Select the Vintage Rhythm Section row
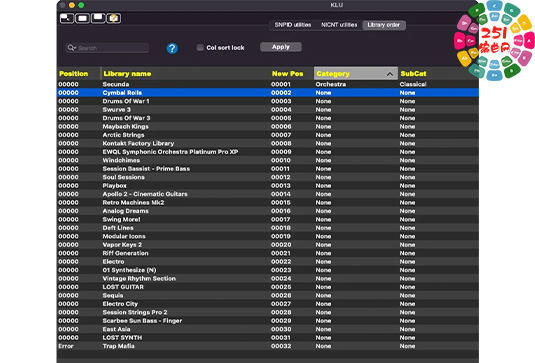Image resolution: width=535 pixels, height=363 pixels. tap(268, 278)
